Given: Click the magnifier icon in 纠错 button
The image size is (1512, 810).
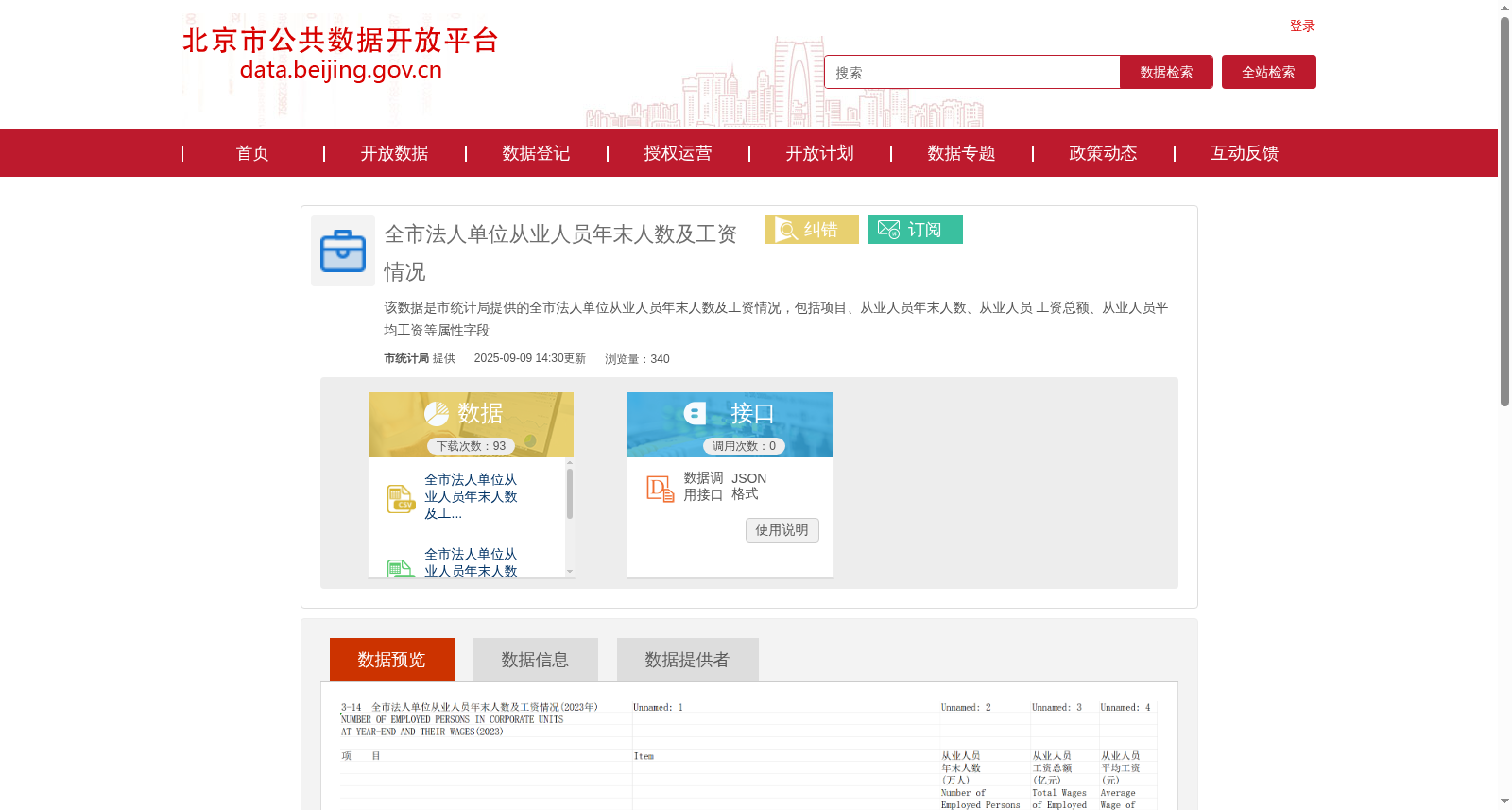Looking at the screenshot, I should [x=786, y=230].
